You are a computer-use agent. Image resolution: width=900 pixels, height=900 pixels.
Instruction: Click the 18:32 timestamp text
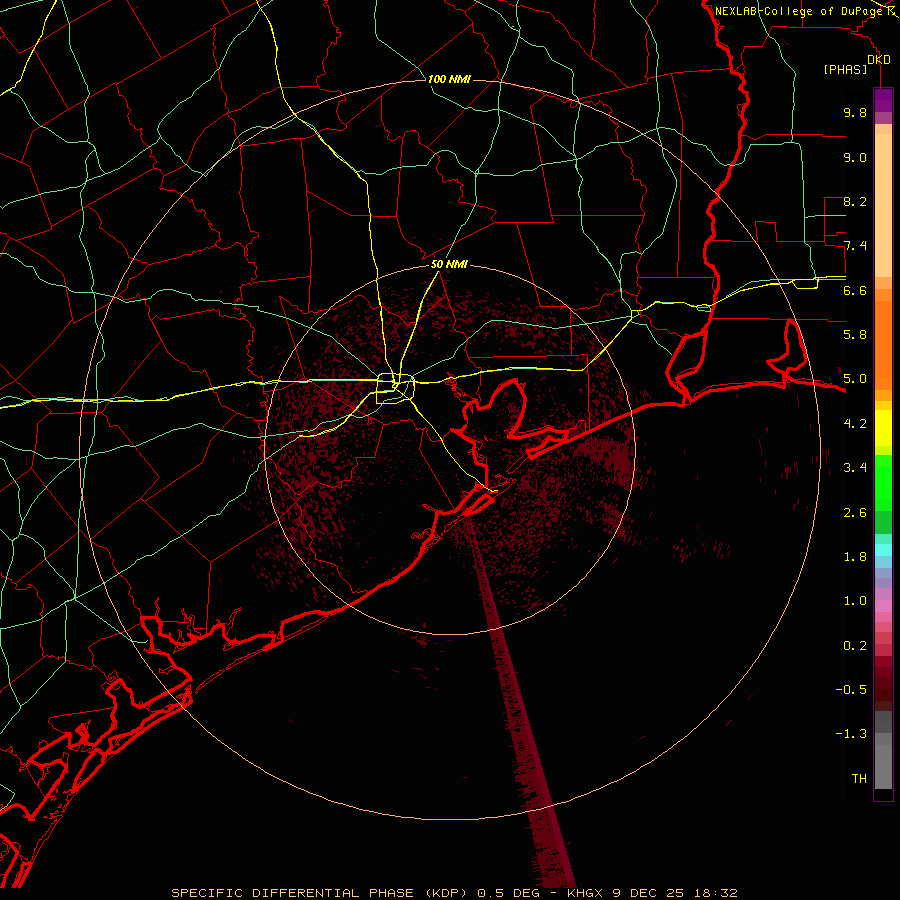pyautogui.click(x=715, y=893)
